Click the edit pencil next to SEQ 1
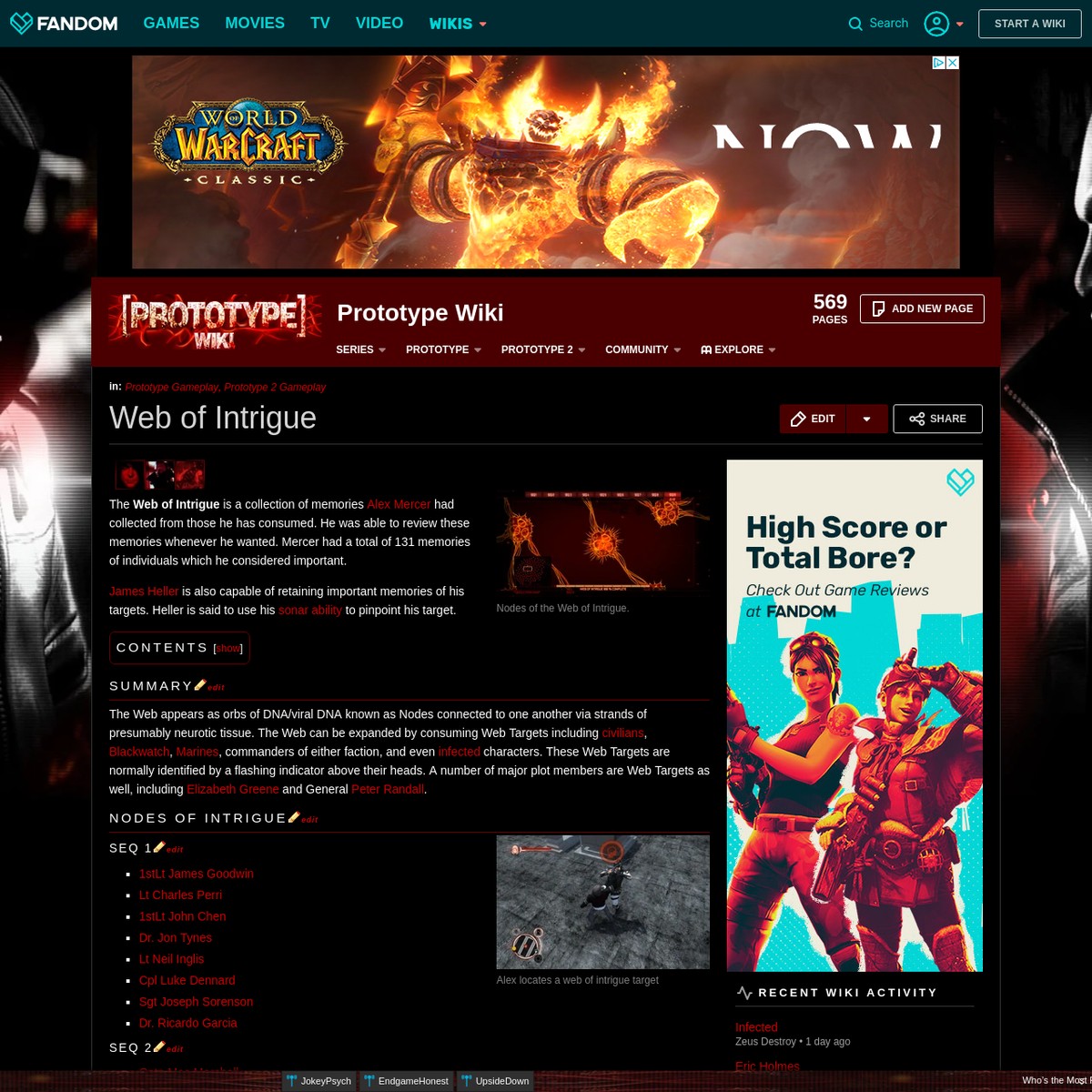Screen dimensions: 1092x1092 (158, 845)
